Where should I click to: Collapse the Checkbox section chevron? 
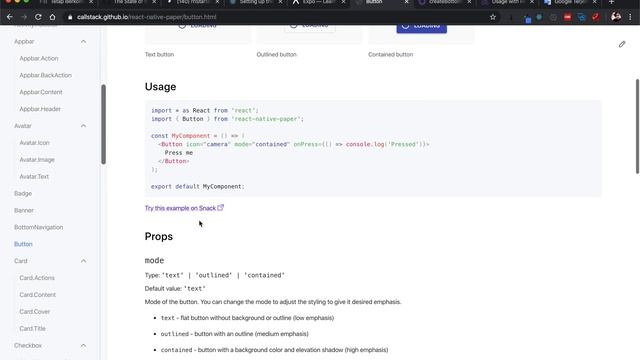point(83,345)
